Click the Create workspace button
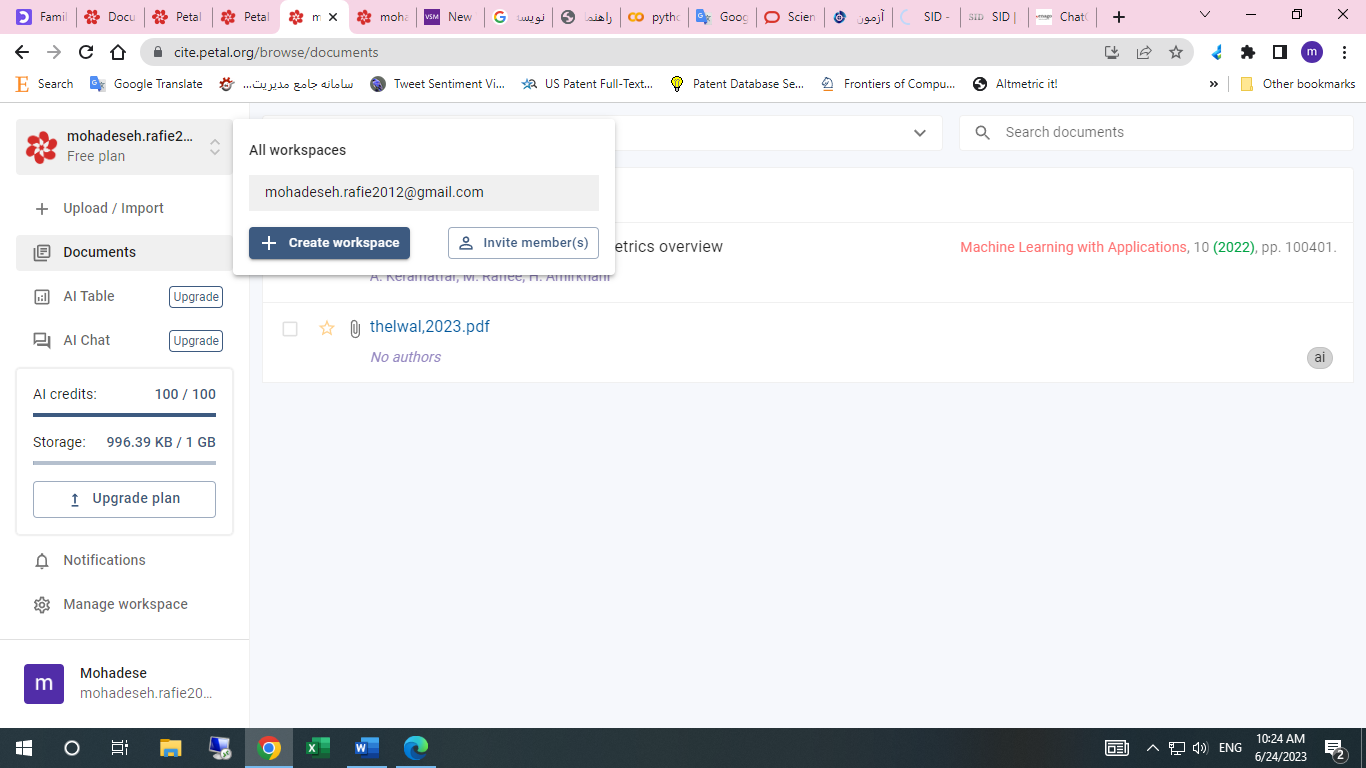Viewport: 1366px width, 768px height. click(x=329, y=243)
